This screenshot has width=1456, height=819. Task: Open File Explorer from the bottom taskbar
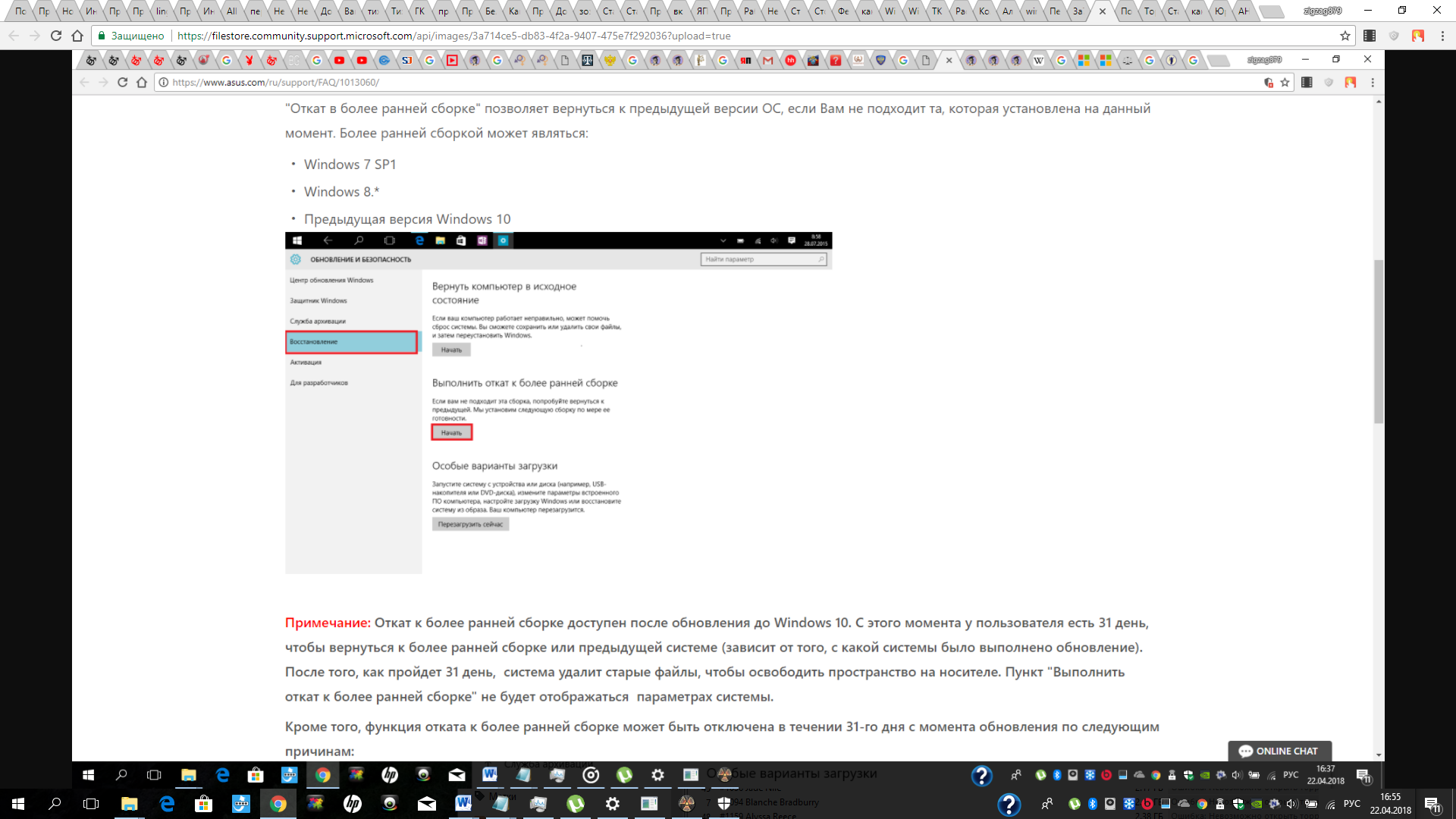130,804
